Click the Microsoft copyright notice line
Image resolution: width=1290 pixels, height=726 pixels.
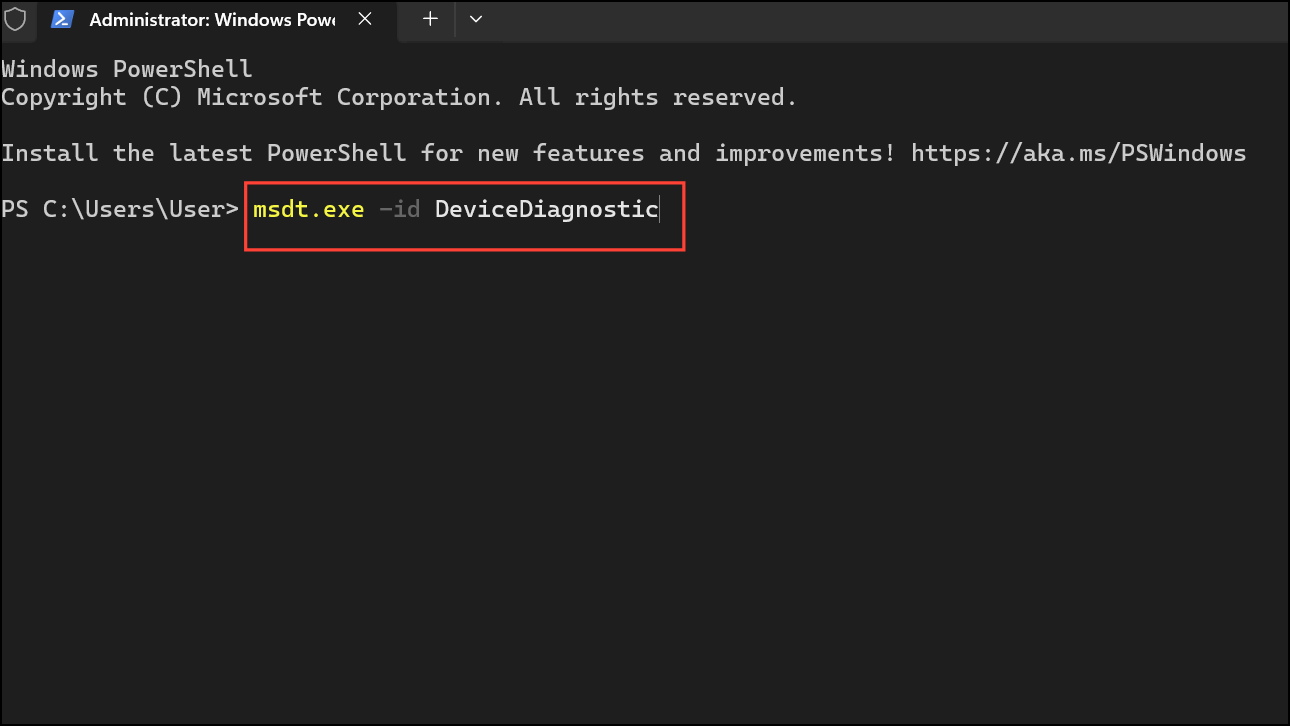tap(397, 96)
